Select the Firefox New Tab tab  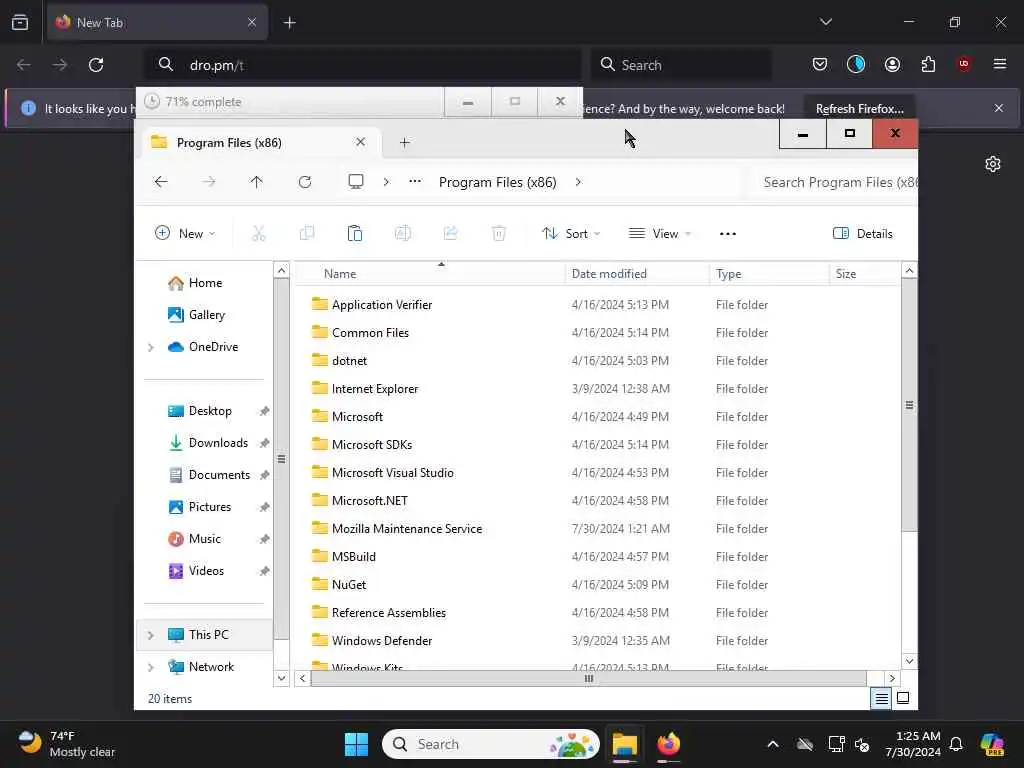[x=157, y=22]
